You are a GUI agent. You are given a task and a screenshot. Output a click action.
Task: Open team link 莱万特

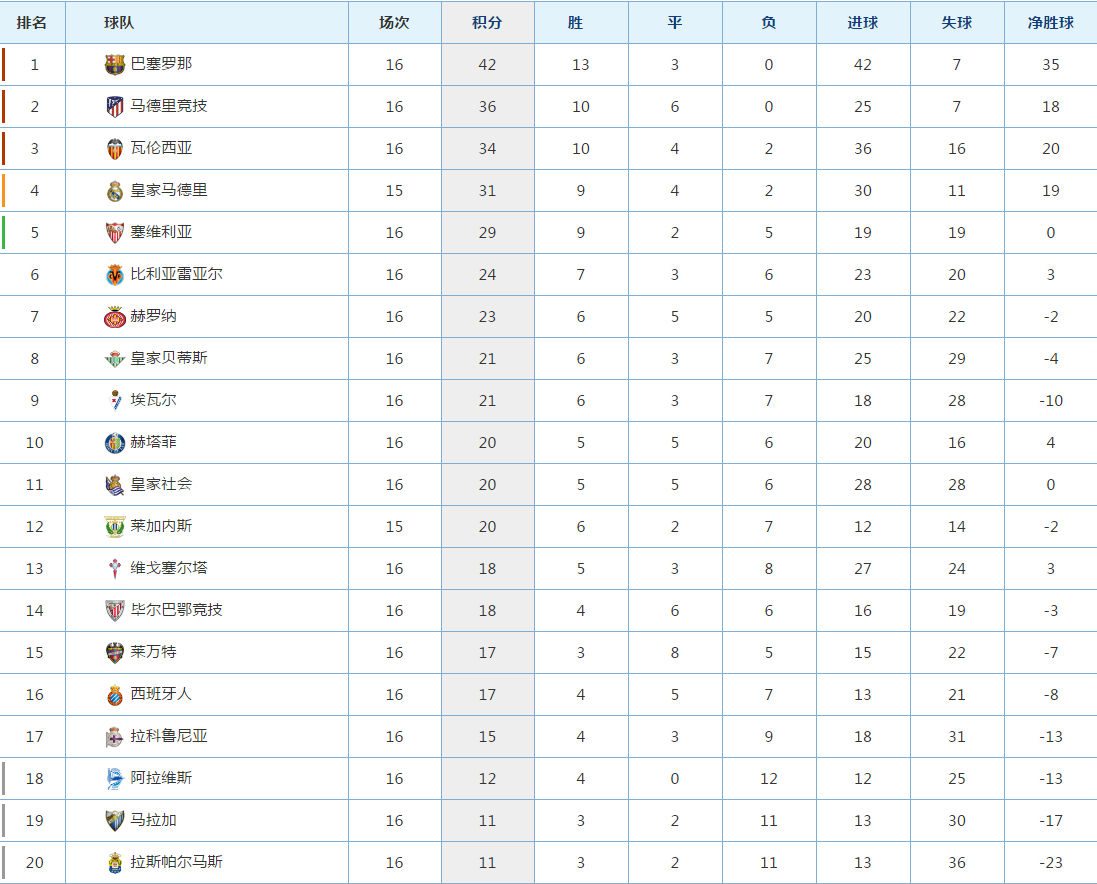pos(153,652)
